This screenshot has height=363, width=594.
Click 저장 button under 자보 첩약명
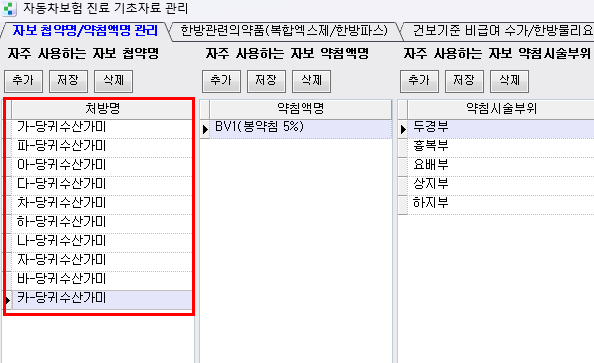click(x=68, y=81)
